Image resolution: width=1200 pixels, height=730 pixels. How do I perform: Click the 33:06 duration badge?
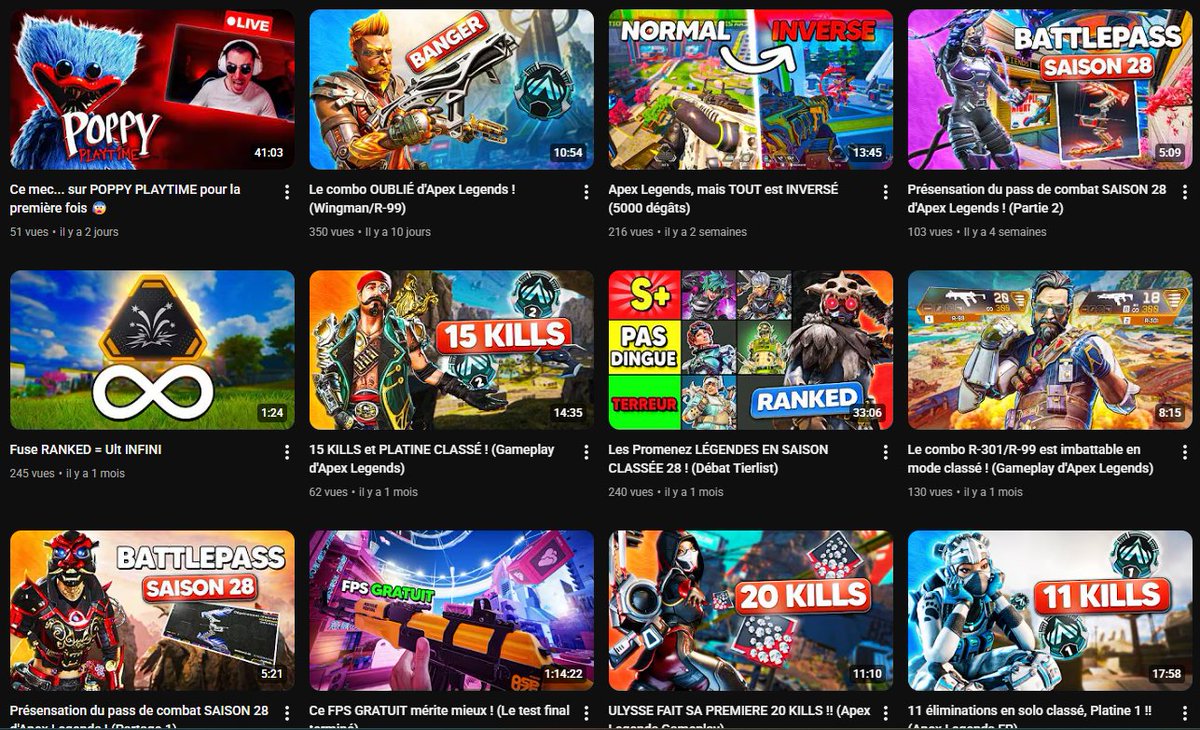[867, 413]
